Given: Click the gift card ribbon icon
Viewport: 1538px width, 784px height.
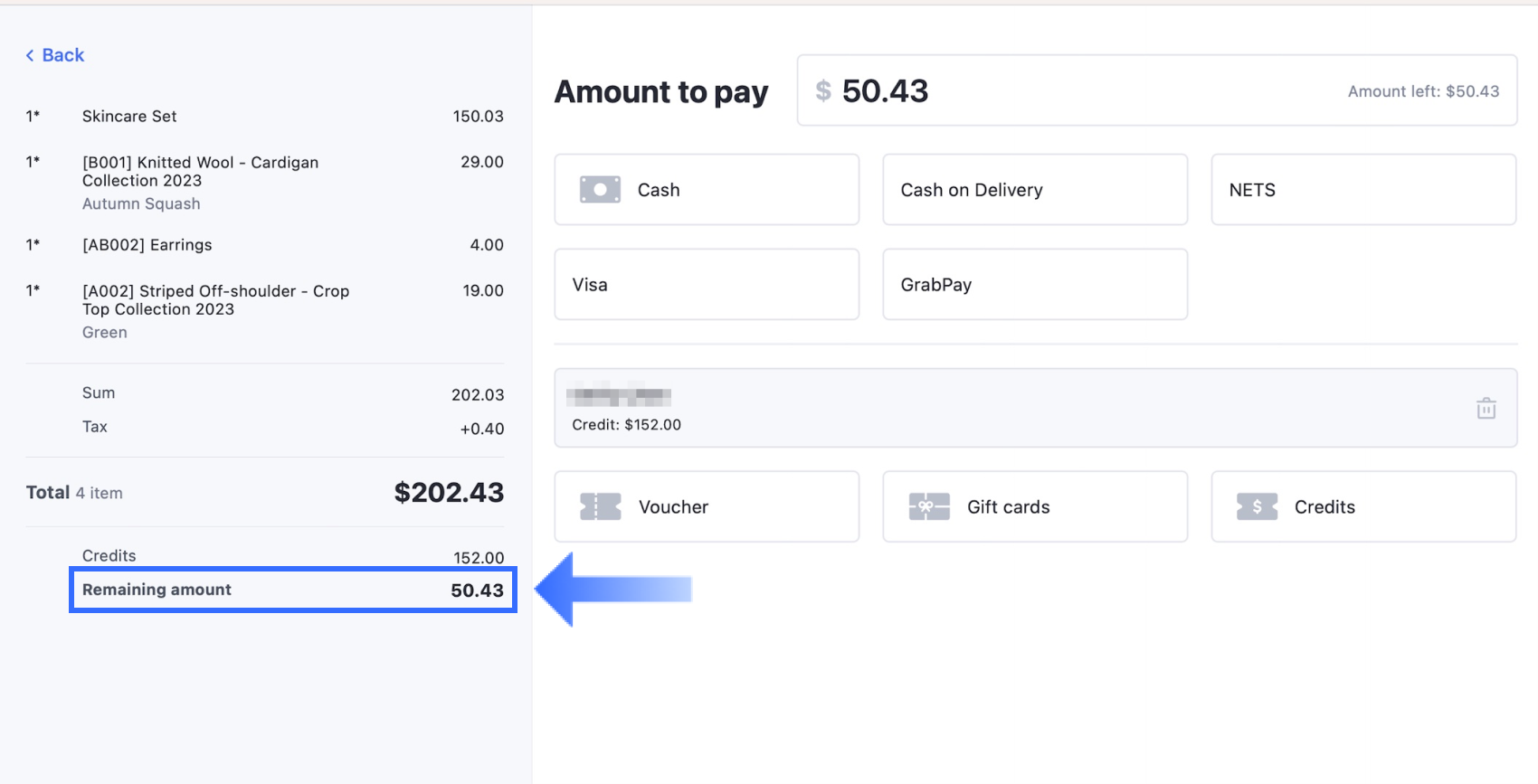Looking at the screenshot, I should tap(929, 507).
